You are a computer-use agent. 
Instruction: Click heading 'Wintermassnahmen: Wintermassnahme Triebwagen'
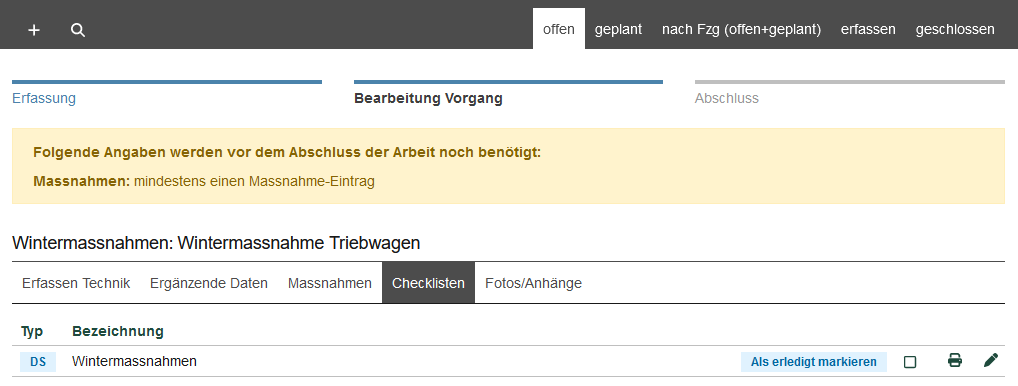216,243
